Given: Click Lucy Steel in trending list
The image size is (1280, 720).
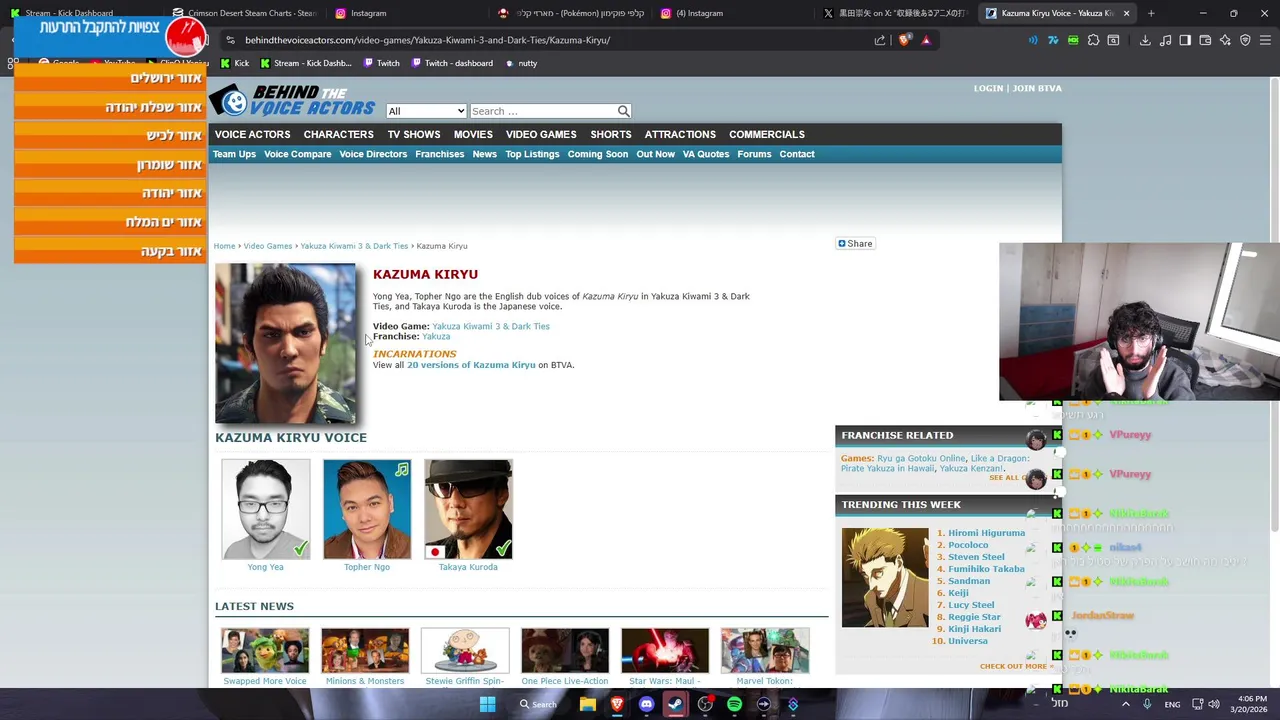Looking at the screenshot, I should click(x=971, y=605).
